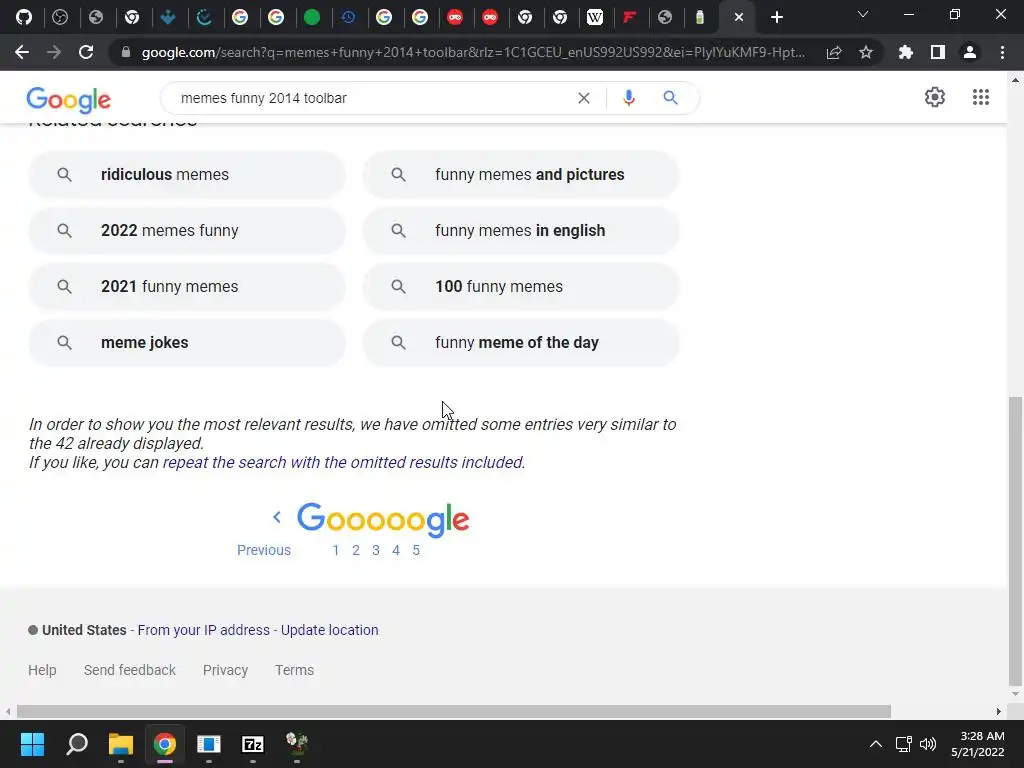This screenshot has width=1024, height=768.
Task: Start voice search with microphone
Action: click(x=628, y=98)
